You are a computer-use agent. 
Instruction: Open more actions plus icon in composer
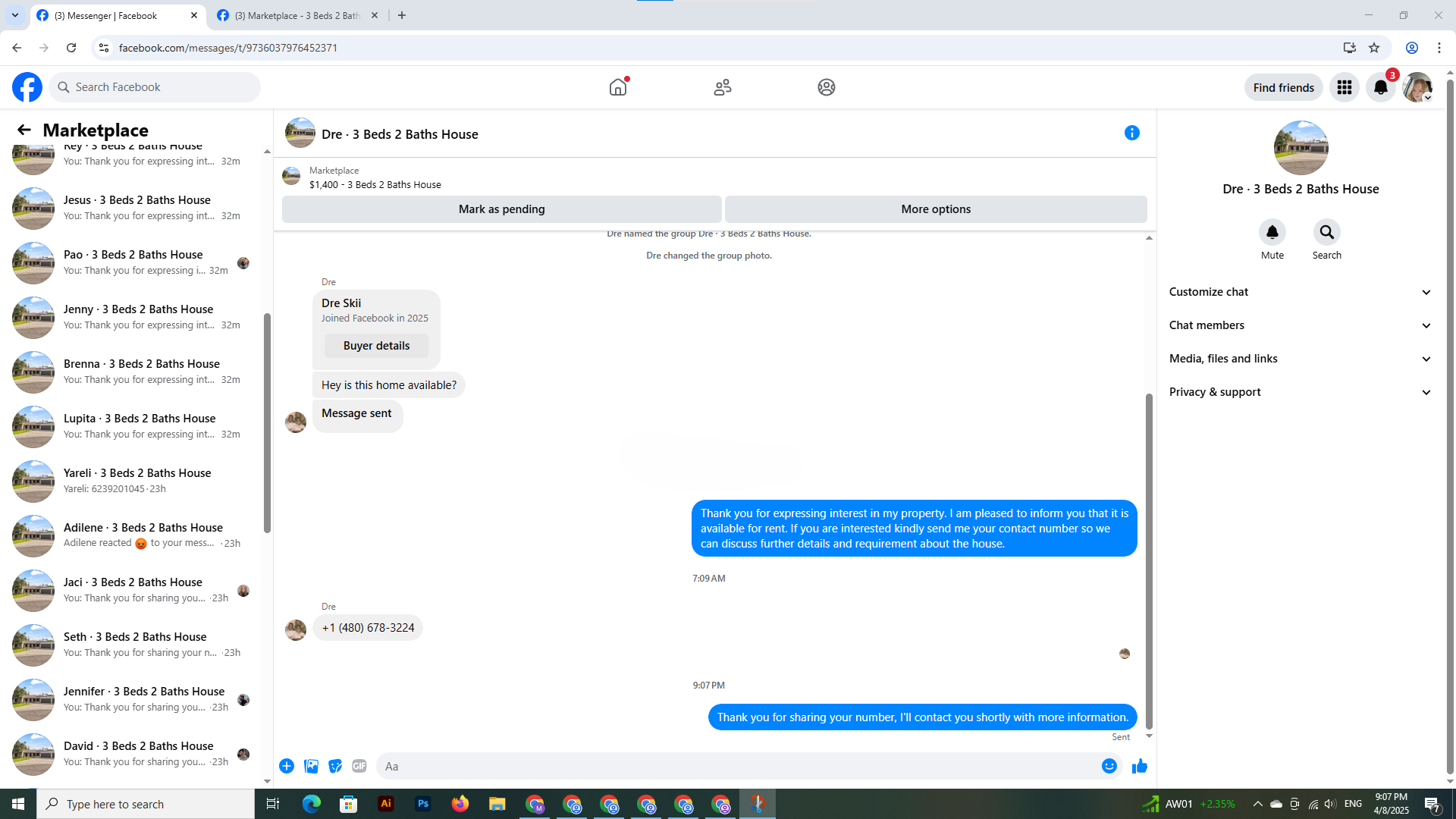[287, 766]
